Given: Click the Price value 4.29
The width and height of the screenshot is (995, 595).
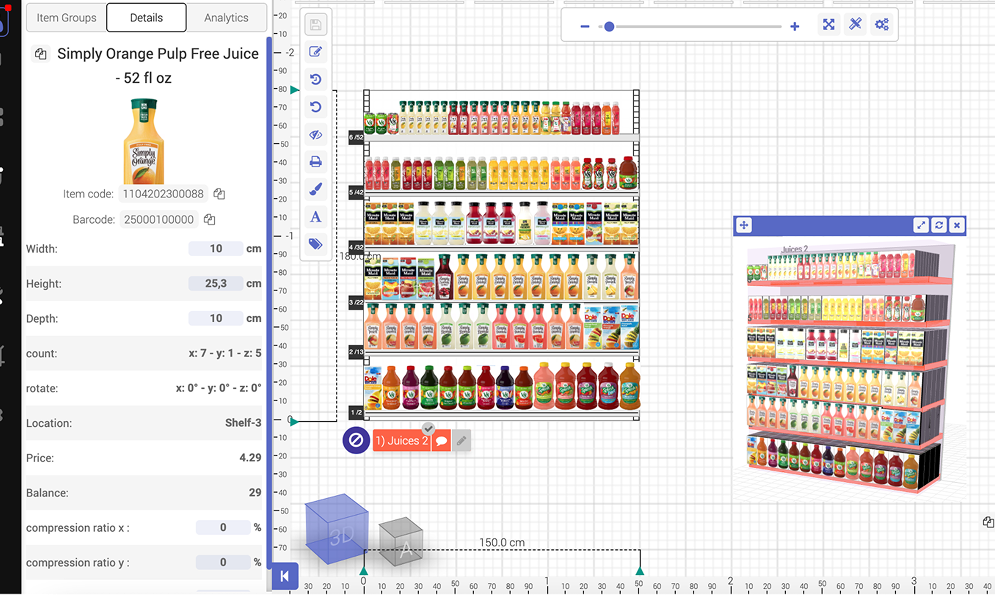Looking at the screenshot, I should point(250,458).
